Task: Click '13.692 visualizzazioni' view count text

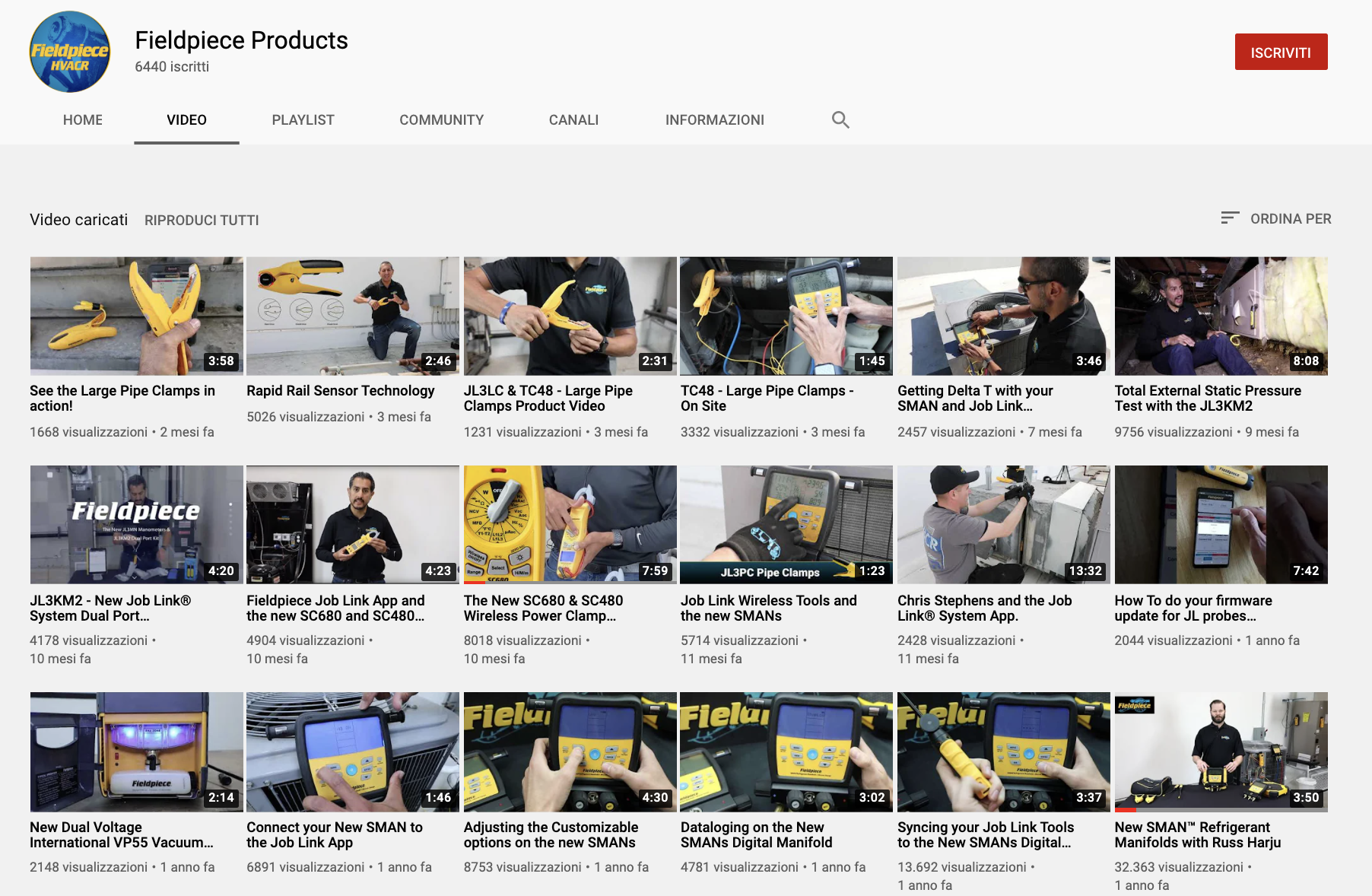Action: pos(962,867)
